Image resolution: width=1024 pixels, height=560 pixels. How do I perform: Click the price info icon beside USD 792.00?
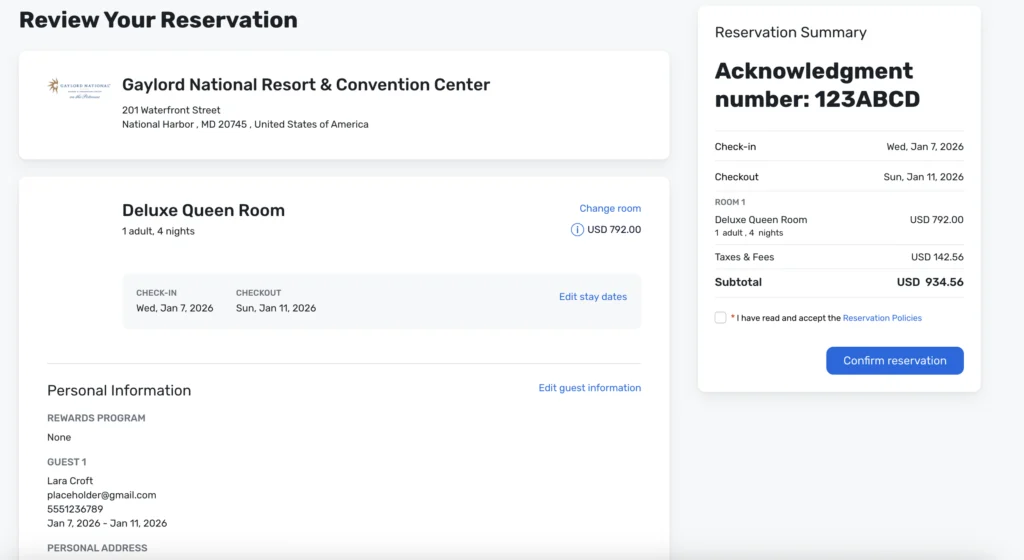click(577, 229)
